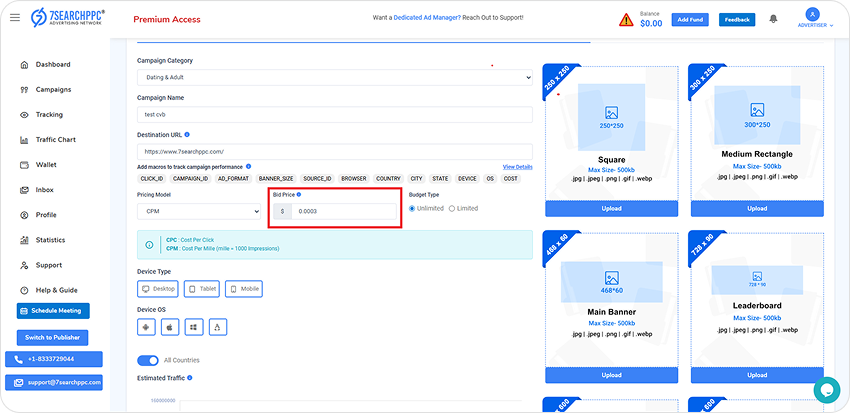
Task: Add the COST macro tag
Action: pos(511,178)
